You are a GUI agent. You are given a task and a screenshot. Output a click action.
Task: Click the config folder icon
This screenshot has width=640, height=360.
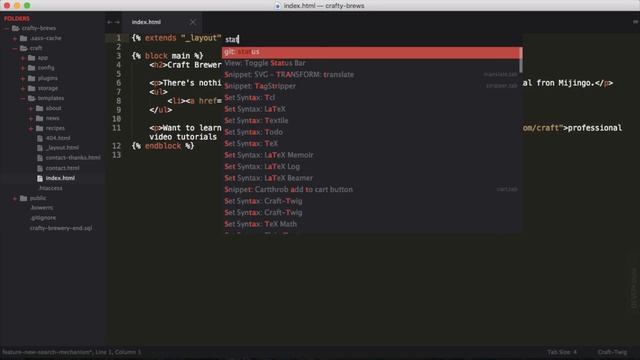coord(31,68)
